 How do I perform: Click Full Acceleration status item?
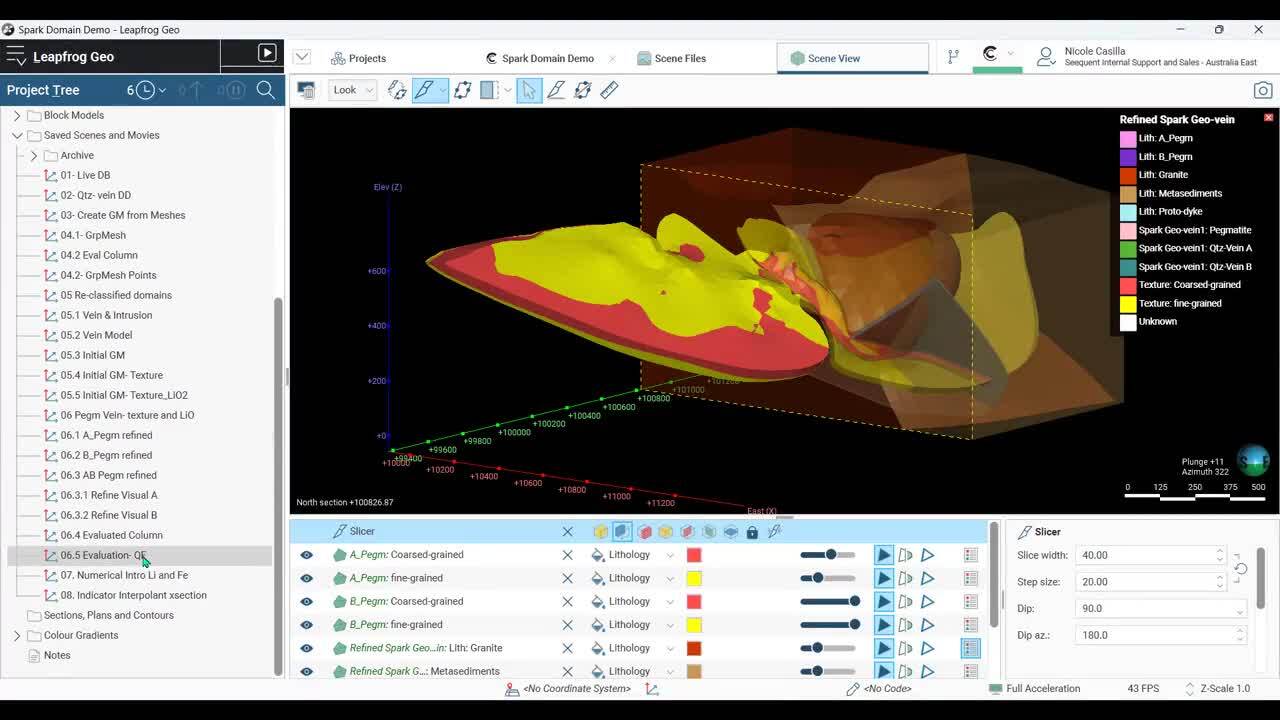[1034, 689]
